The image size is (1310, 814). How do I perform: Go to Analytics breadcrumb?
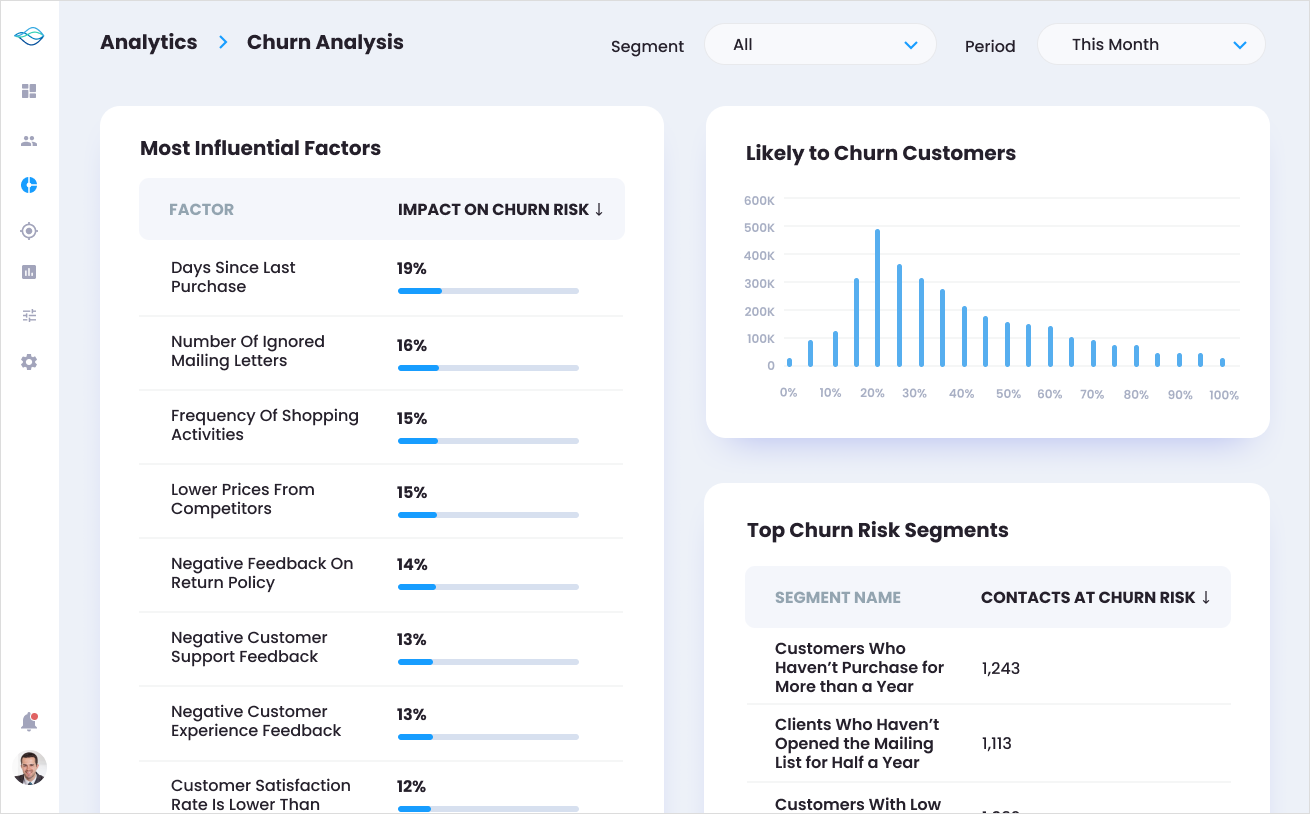[149, 42]
